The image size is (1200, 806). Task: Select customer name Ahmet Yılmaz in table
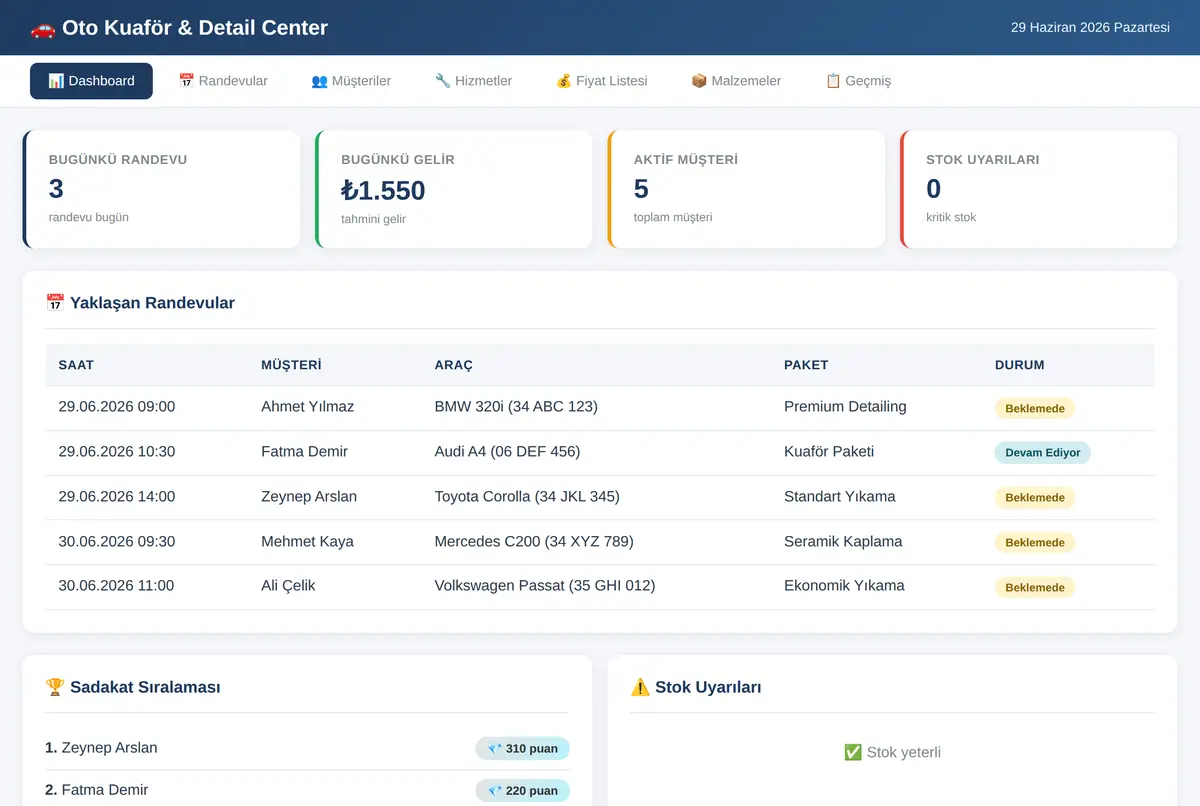click(x=307, y=407)
